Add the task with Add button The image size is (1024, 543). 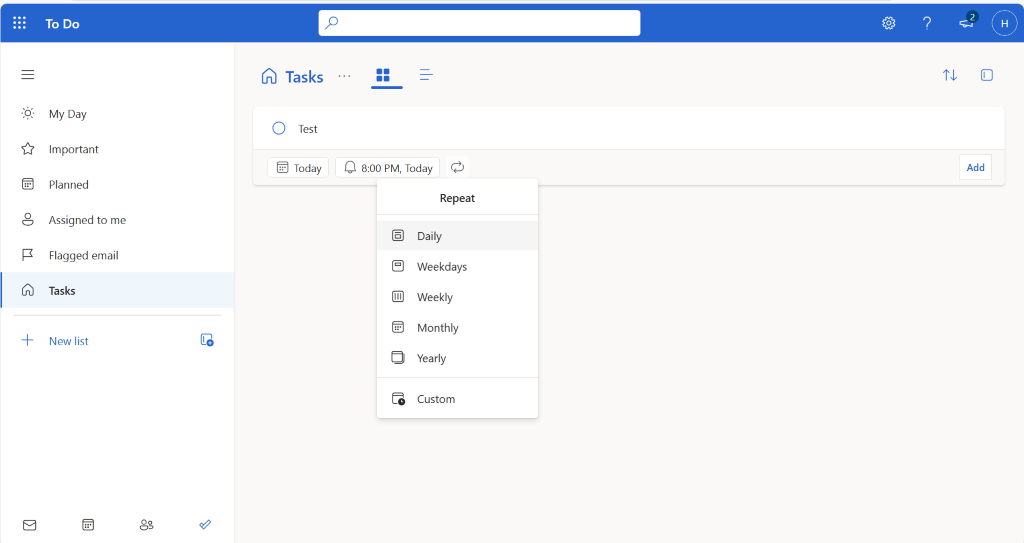(x=975, y=167)
